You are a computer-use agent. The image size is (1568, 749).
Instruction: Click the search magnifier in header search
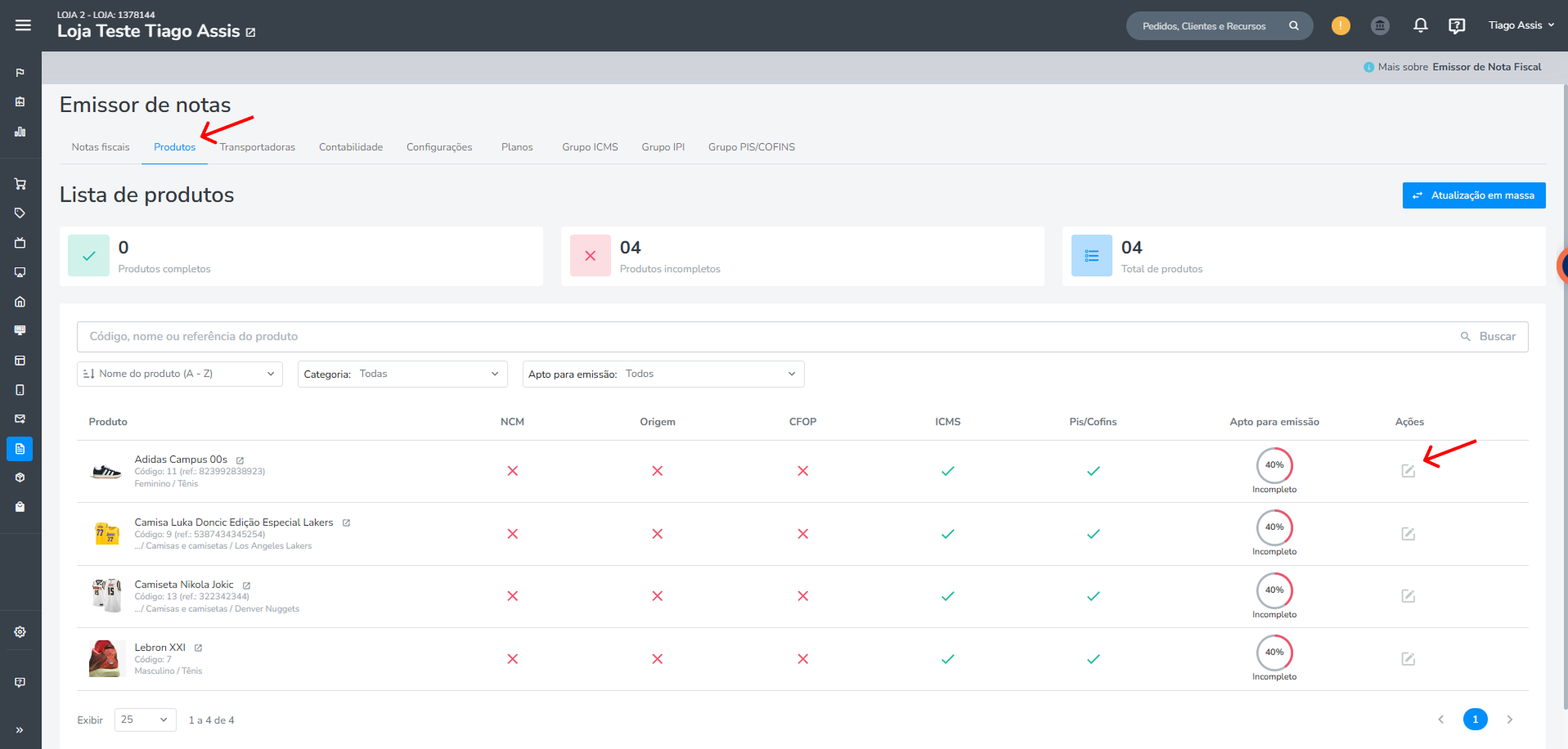(x=1294, y=25)
